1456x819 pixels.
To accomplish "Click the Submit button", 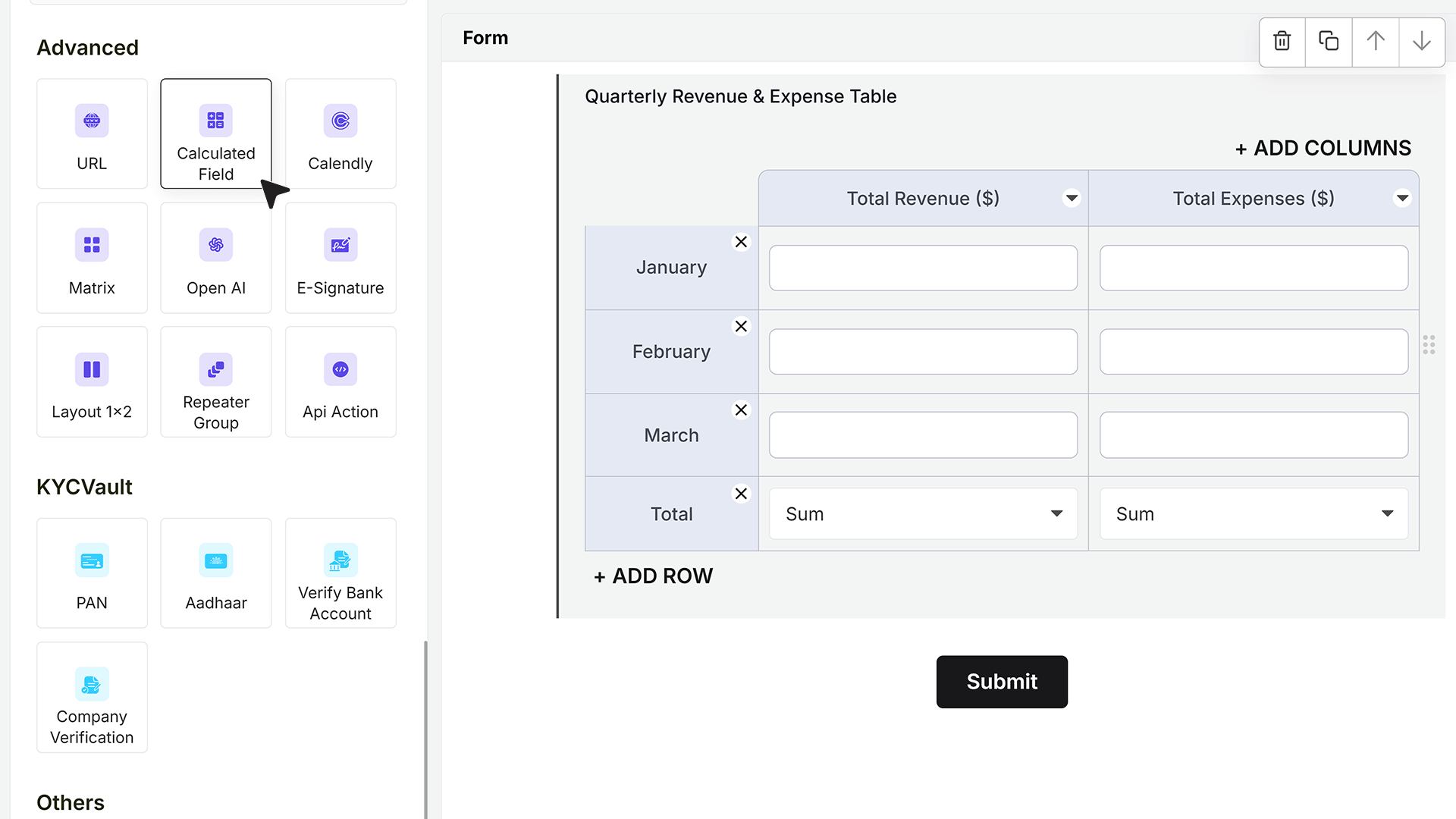I will click(x=1002, y=682).
